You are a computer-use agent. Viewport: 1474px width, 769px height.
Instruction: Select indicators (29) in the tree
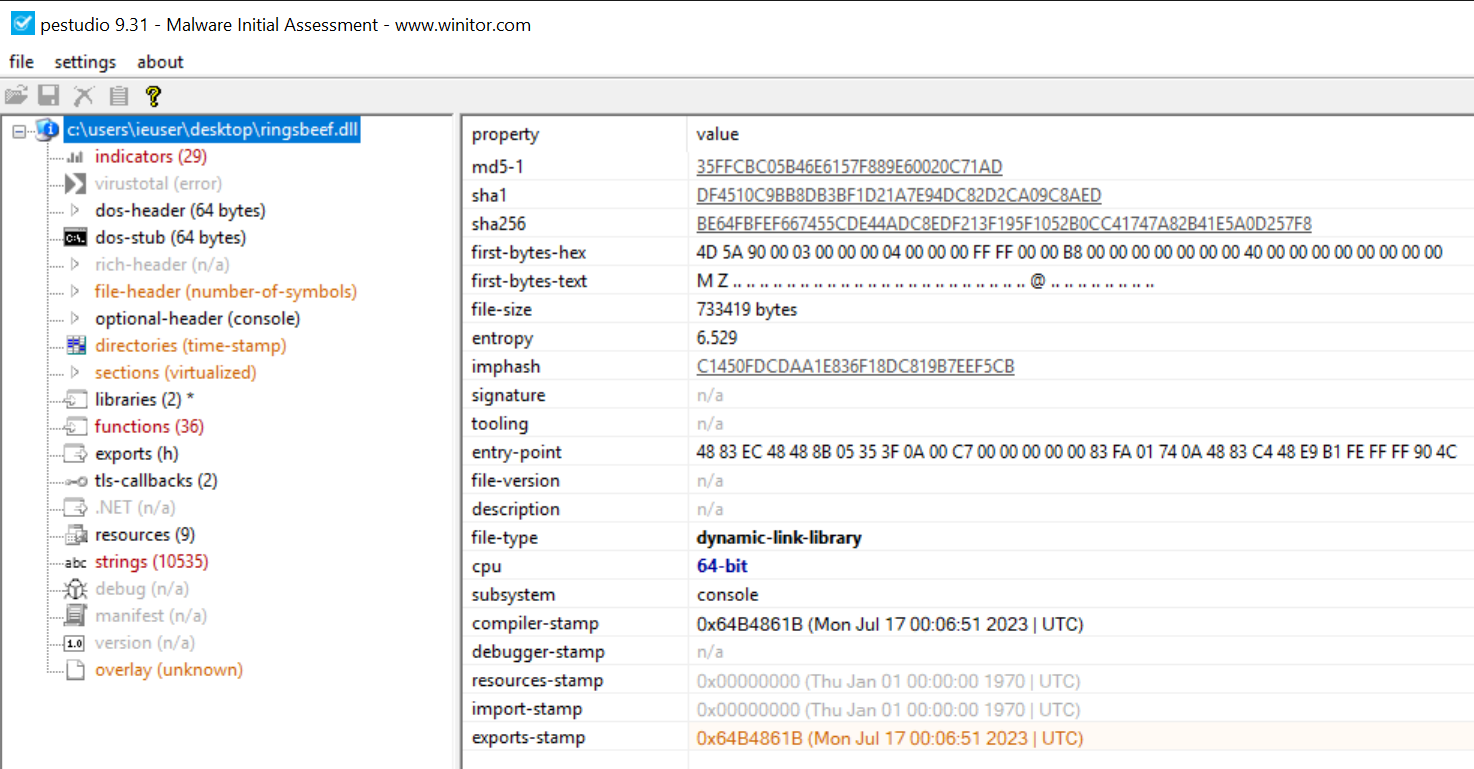151,157
